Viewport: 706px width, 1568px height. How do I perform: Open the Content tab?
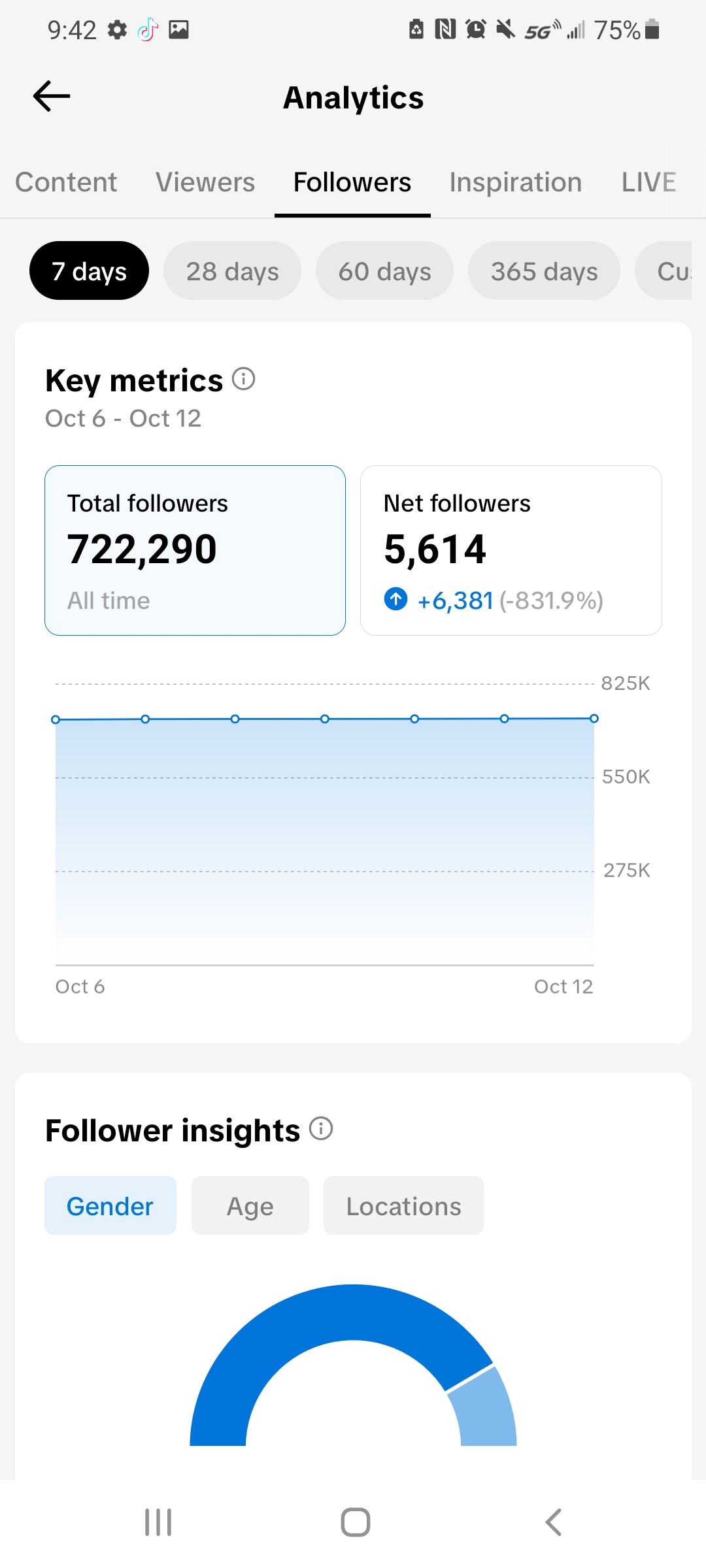tap(66, 182)
